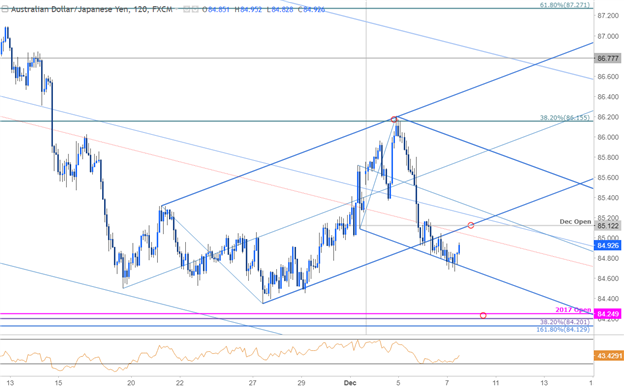Click the orange RSI value label 43.4291
This screenshot has width=624, height=387.
pyautogui.click(x=608, y=356)
